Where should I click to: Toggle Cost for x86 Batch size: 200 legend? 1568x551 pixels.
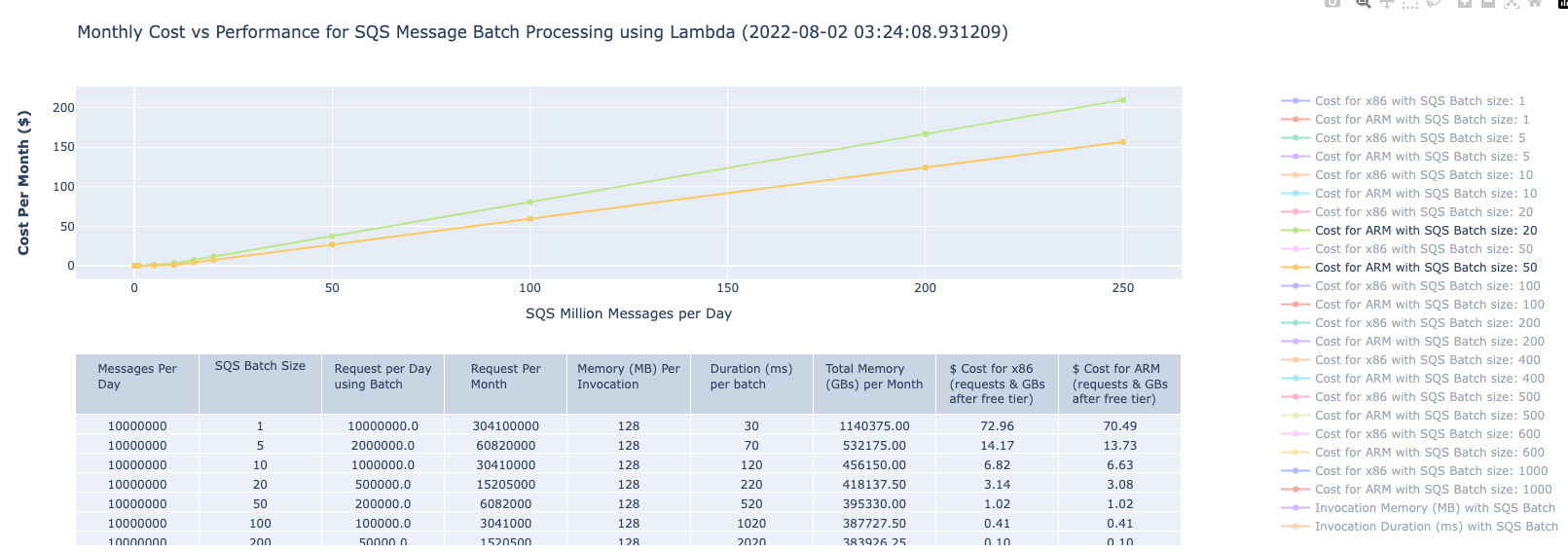pos(1411,323)
